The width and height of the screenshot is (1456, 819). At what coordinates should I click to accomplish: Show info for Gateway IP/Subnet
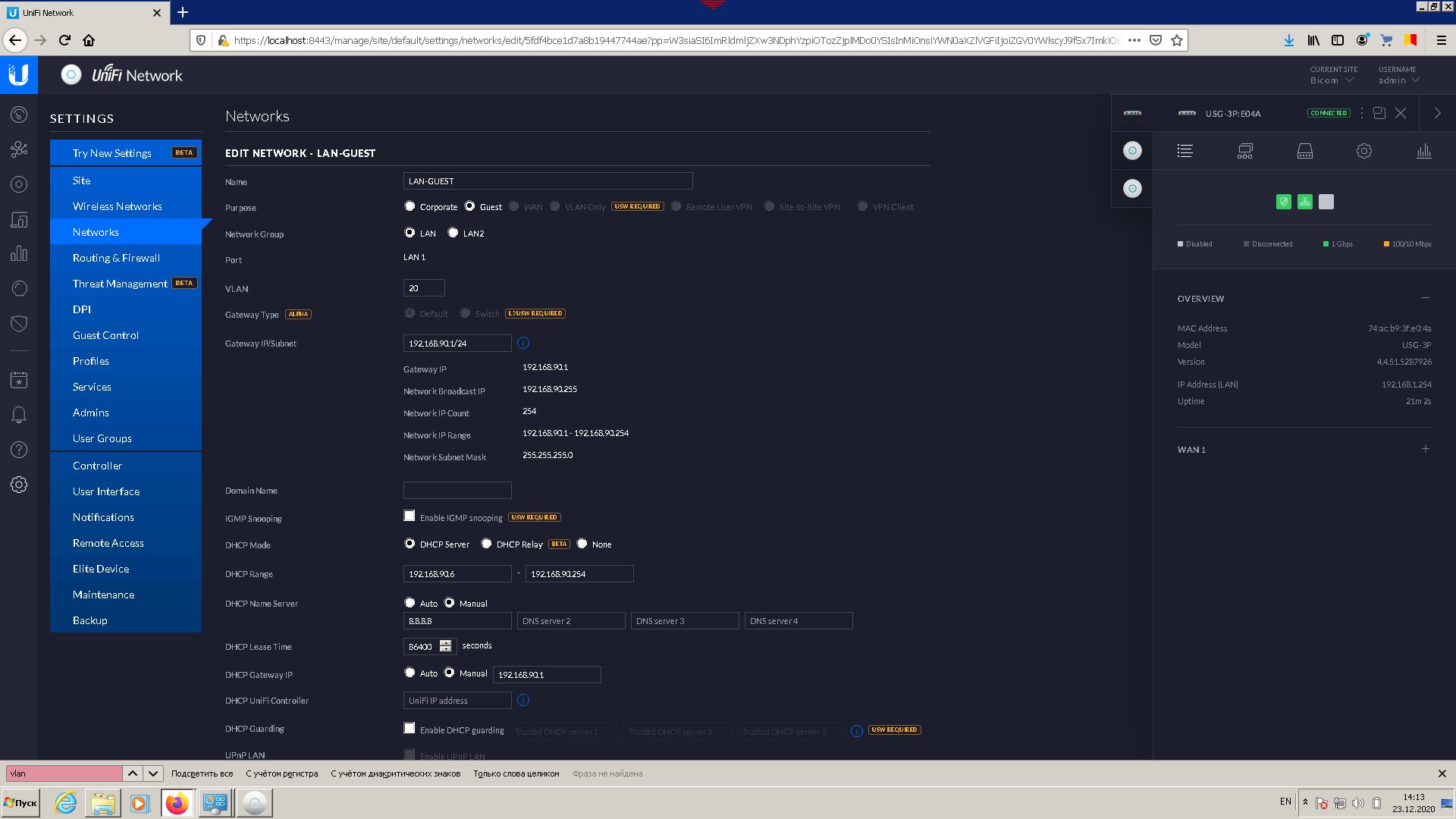point(523,344)
